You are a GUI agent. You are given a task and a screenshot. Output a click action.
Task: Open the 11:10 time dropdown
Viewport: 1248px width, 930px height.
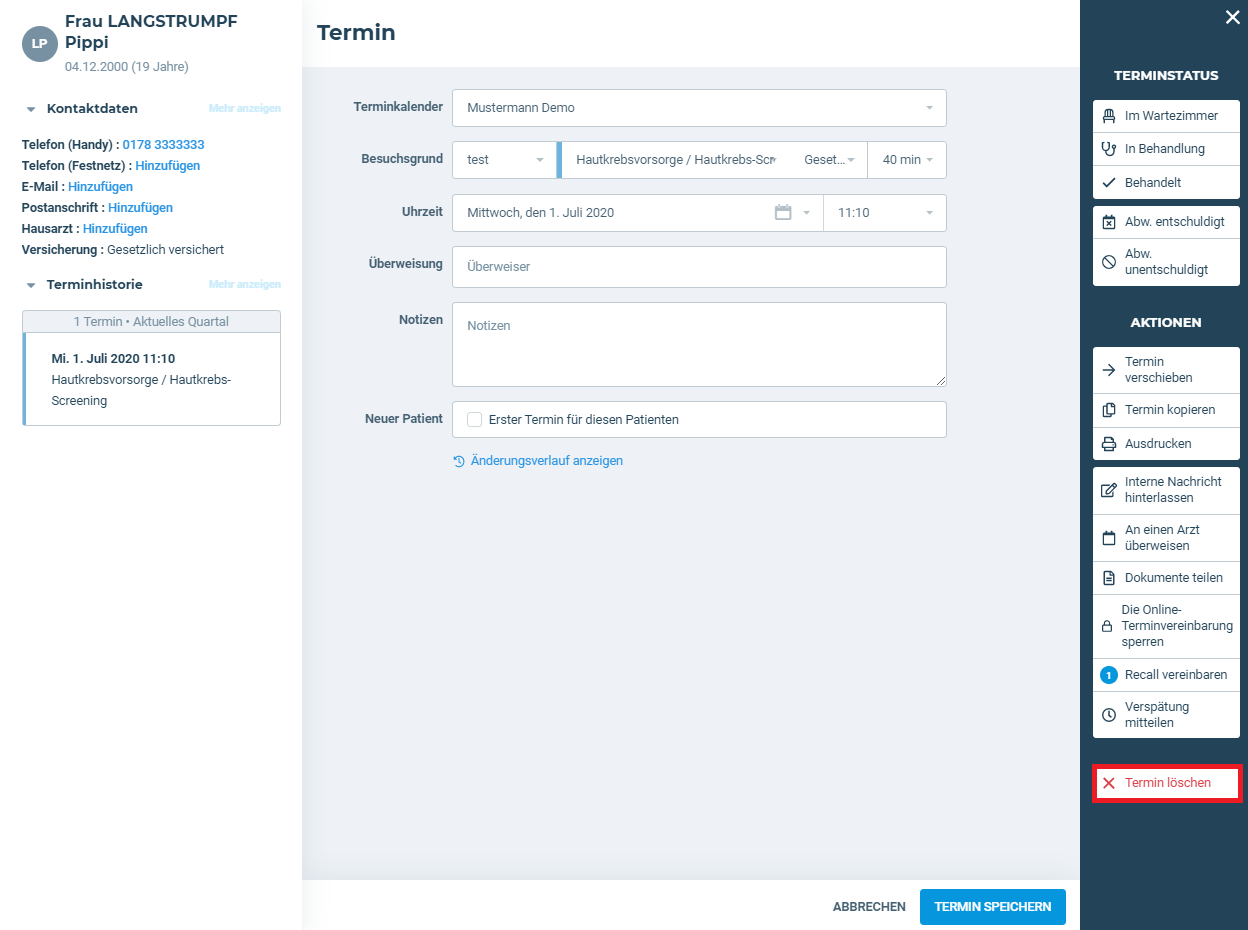tap(884, 213)
